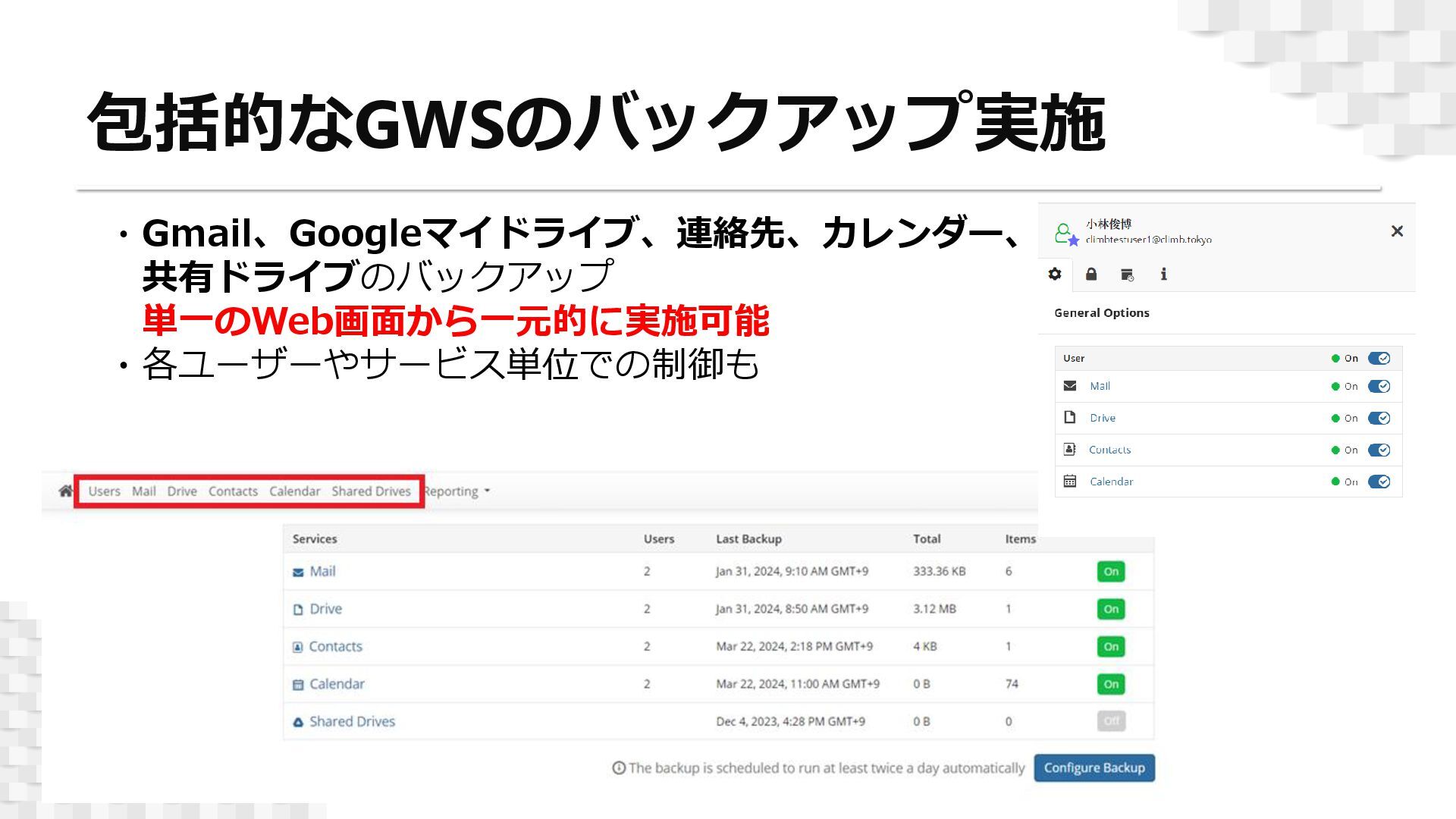Open the Calendar link in General Options

[1111, 482]
